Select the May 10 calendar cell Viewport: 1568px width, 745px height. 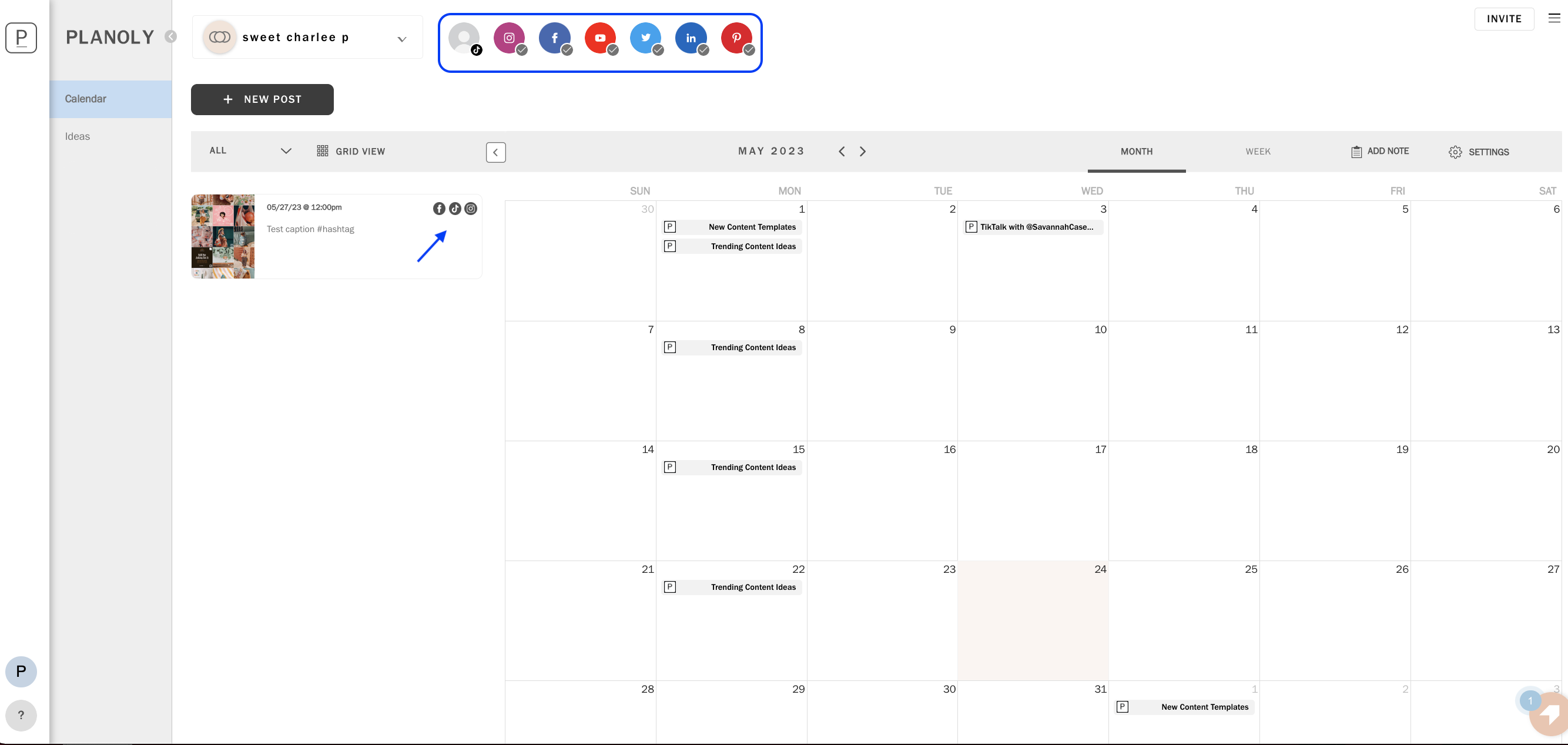coord(1033,381)
